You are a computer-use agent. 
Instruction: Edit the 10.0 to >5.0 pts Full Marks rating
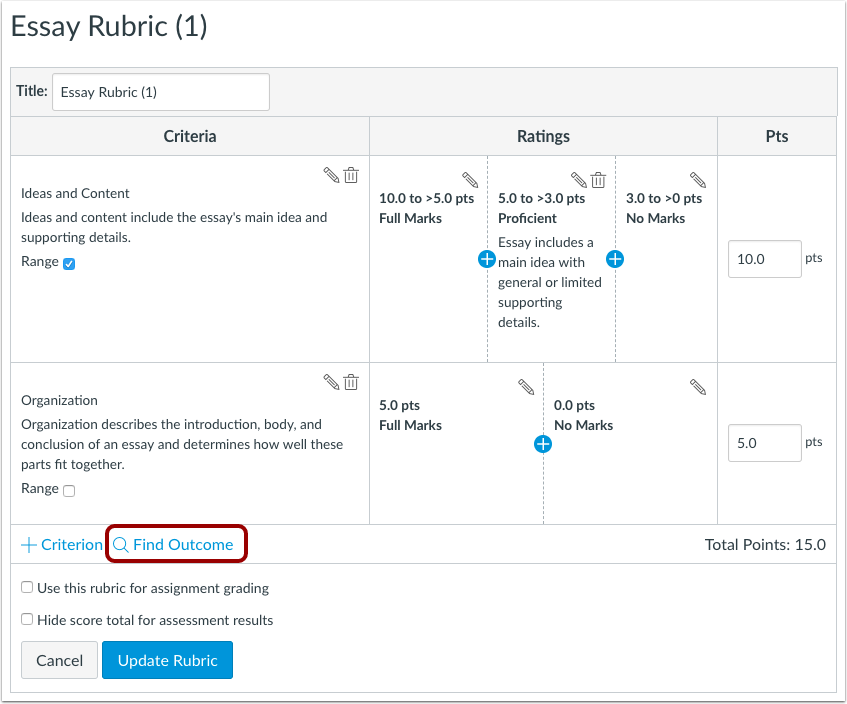tap(470, 180)
